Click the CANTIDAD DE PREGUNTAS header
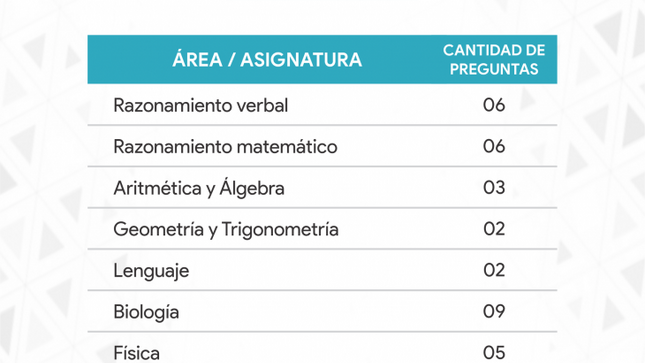Image resolution: width=645 pixels, height=363 pixels. [494, 60]
